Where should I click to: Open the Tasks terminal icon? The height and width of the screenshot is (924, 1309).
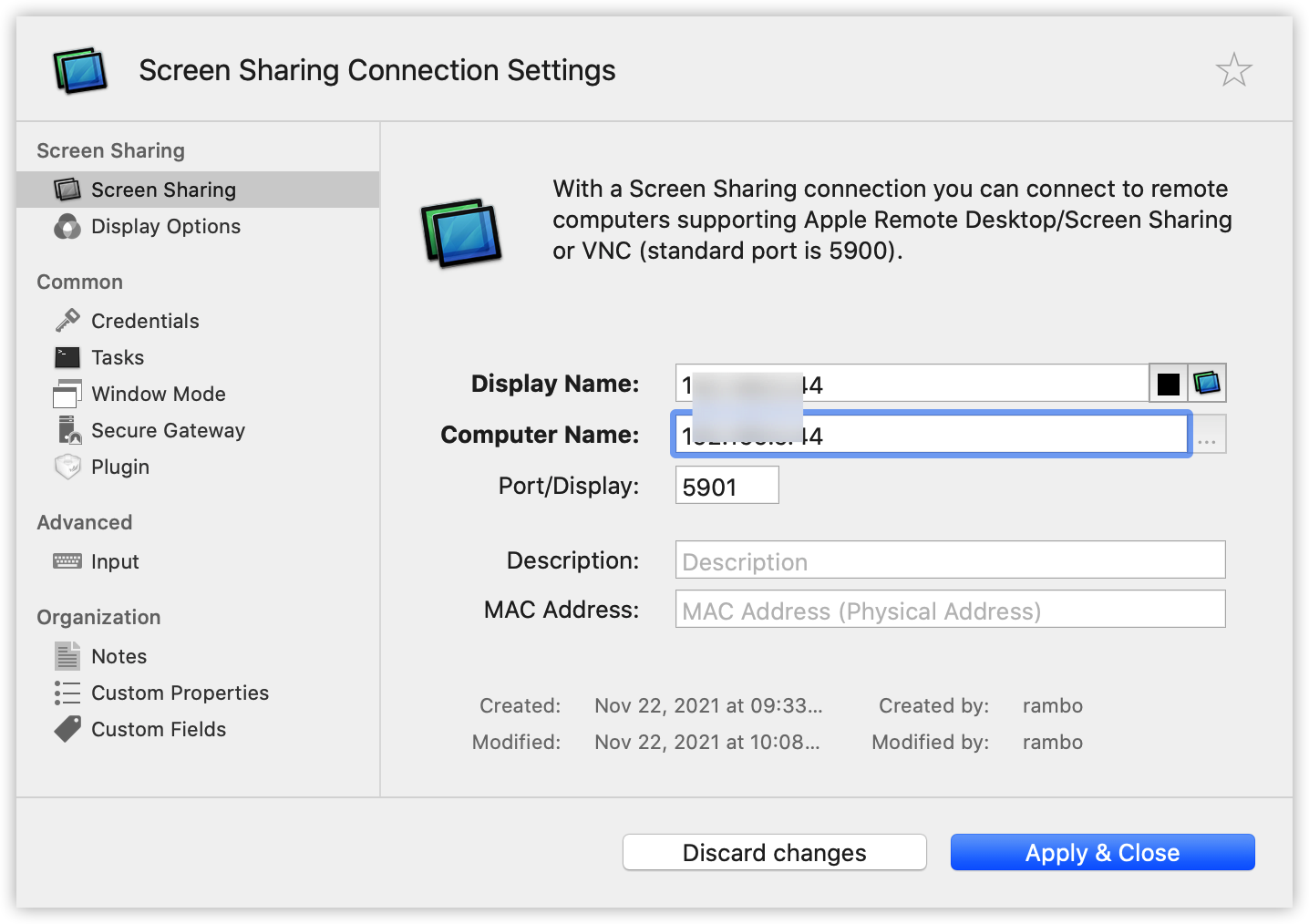[x=67, y=356]
